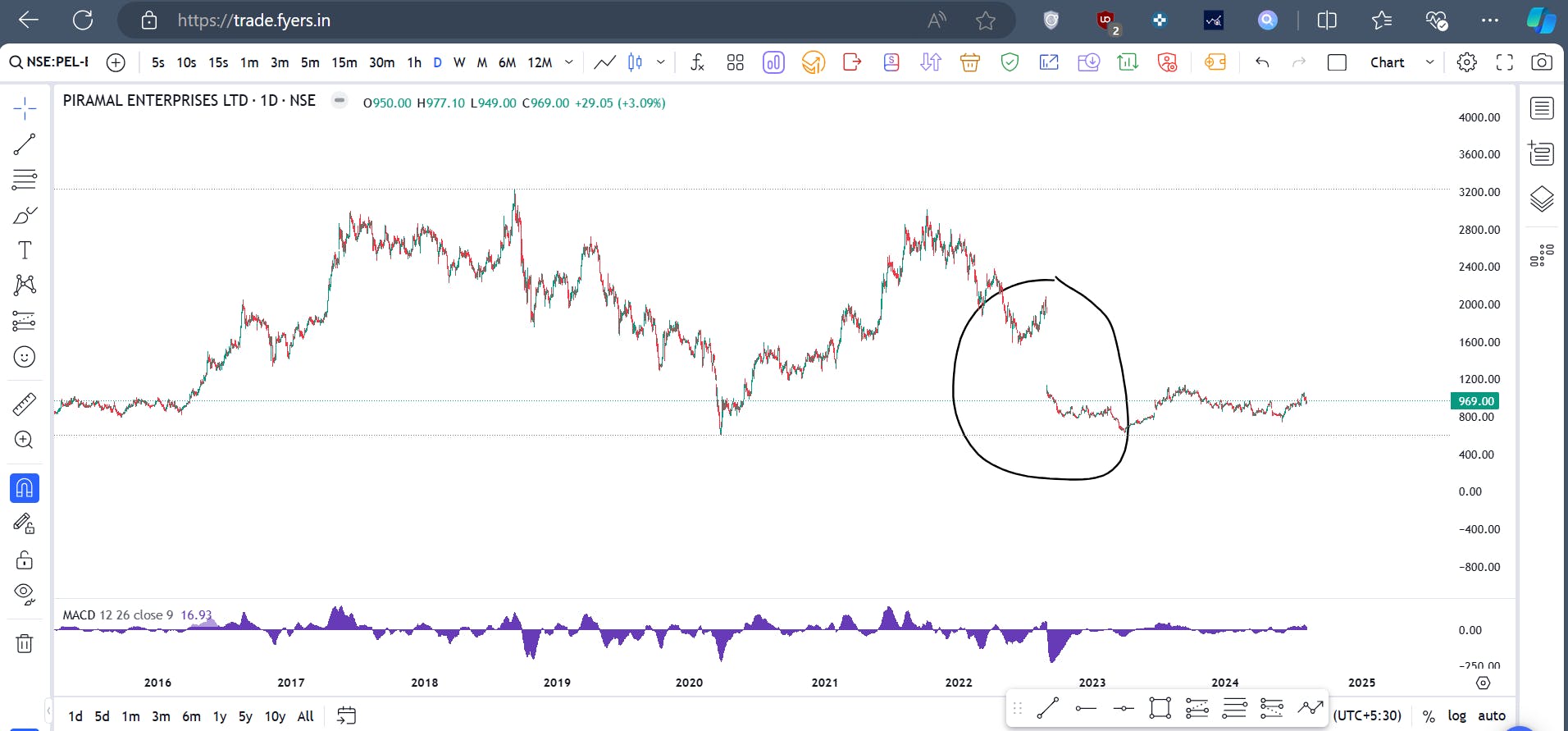Pick rectangle shape in floating toolbar
The width and height of the screenshot is (1568, 731).
pyautogui.click(x=1160, y=708)
